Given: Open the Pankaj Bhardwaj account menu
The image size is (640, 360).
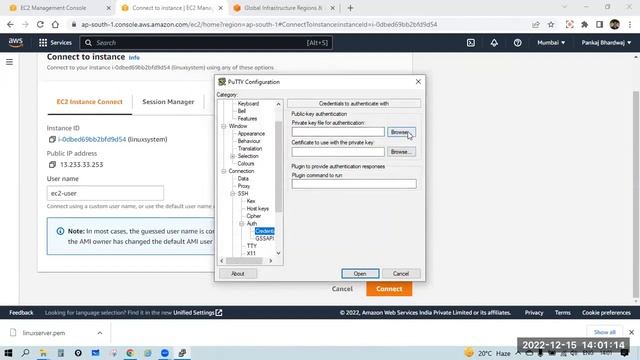Looking at the screenshot, I should pos(606,42).
